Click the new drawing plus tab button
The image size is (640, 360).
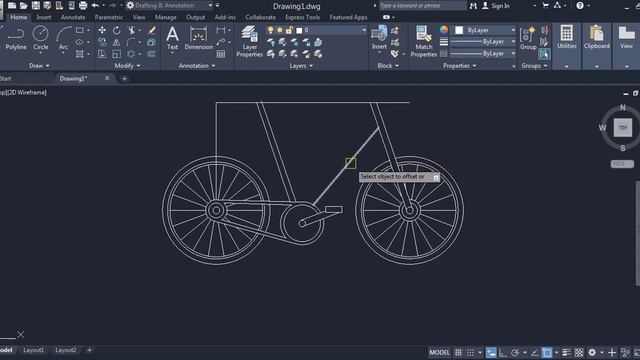click(x=124, y=78)
